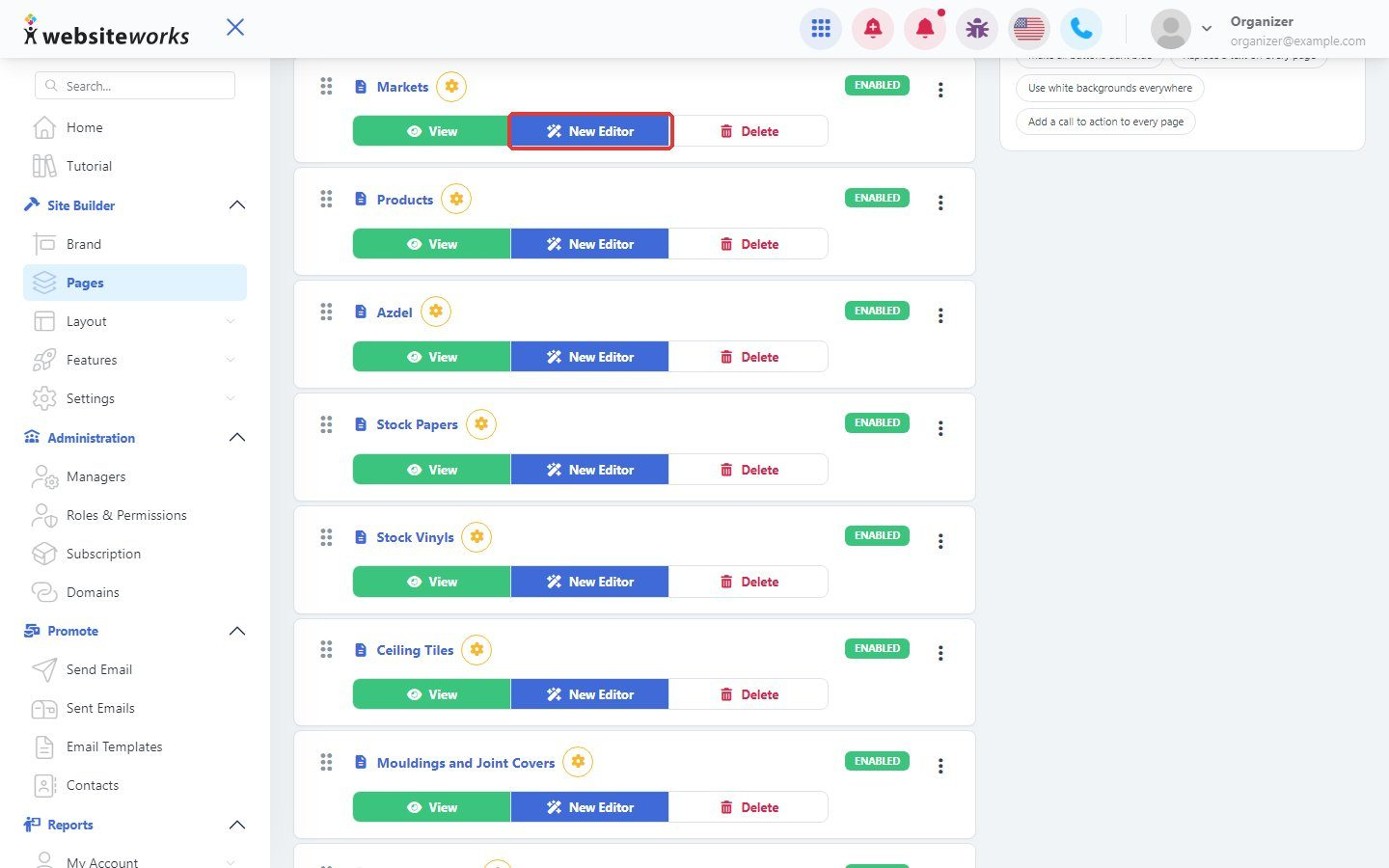The height and width of the screenshot is (868, 1389).
Task: Delete the Azdel page
Action: coord(749,357)
